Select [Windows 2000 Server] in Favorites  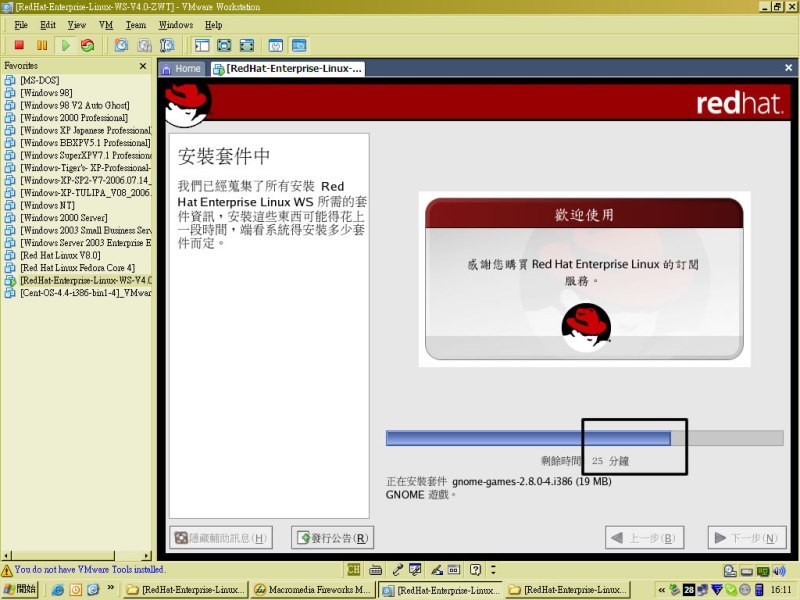coord(64,218)
